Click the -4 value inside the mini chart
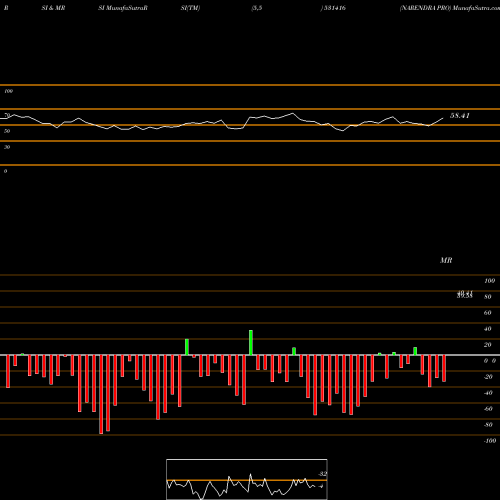 321,486
